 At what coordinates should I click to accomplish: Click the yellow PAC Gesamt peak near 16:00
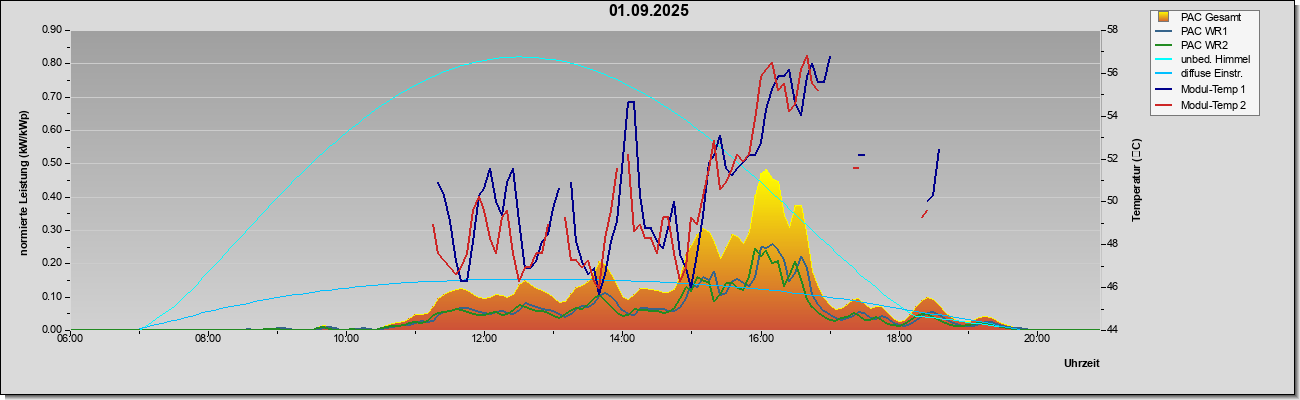tap(767, 172)
